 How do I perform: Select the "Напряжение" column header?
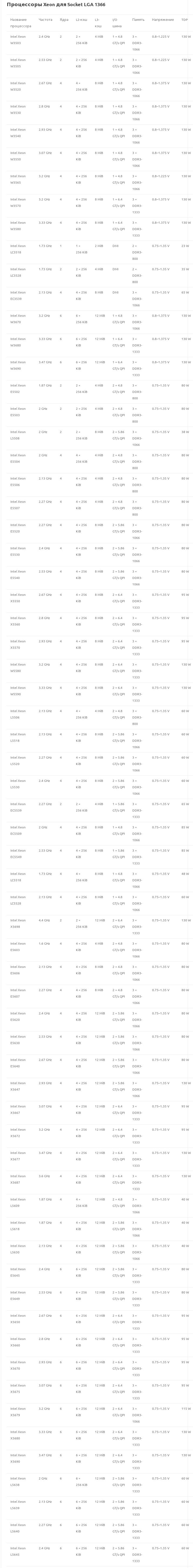[x=163, y=20]
